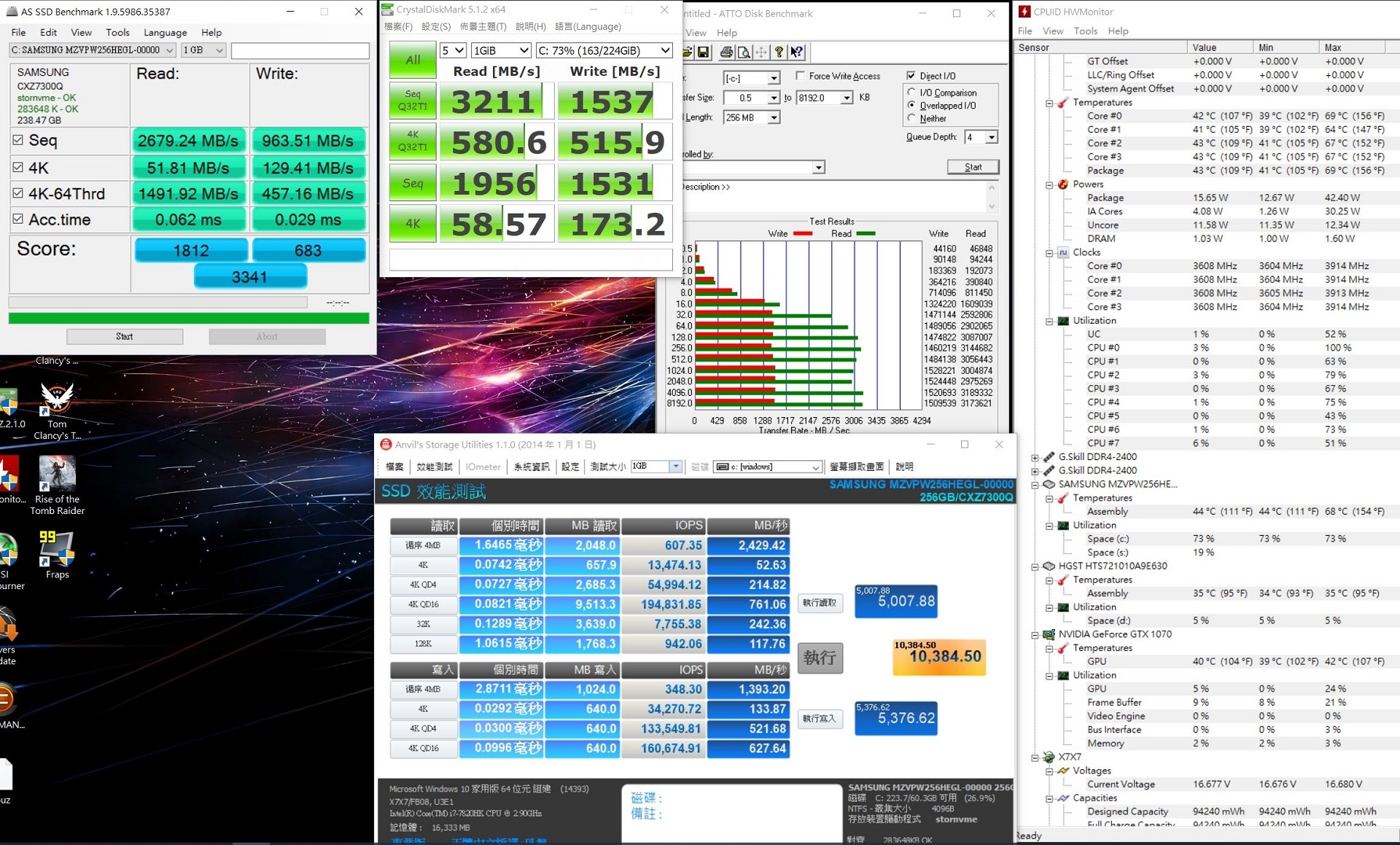The width and height of the screenshot is (1400, 845).
Task: Click the total score 3341 in AS SSD
Action: [250, 277]
